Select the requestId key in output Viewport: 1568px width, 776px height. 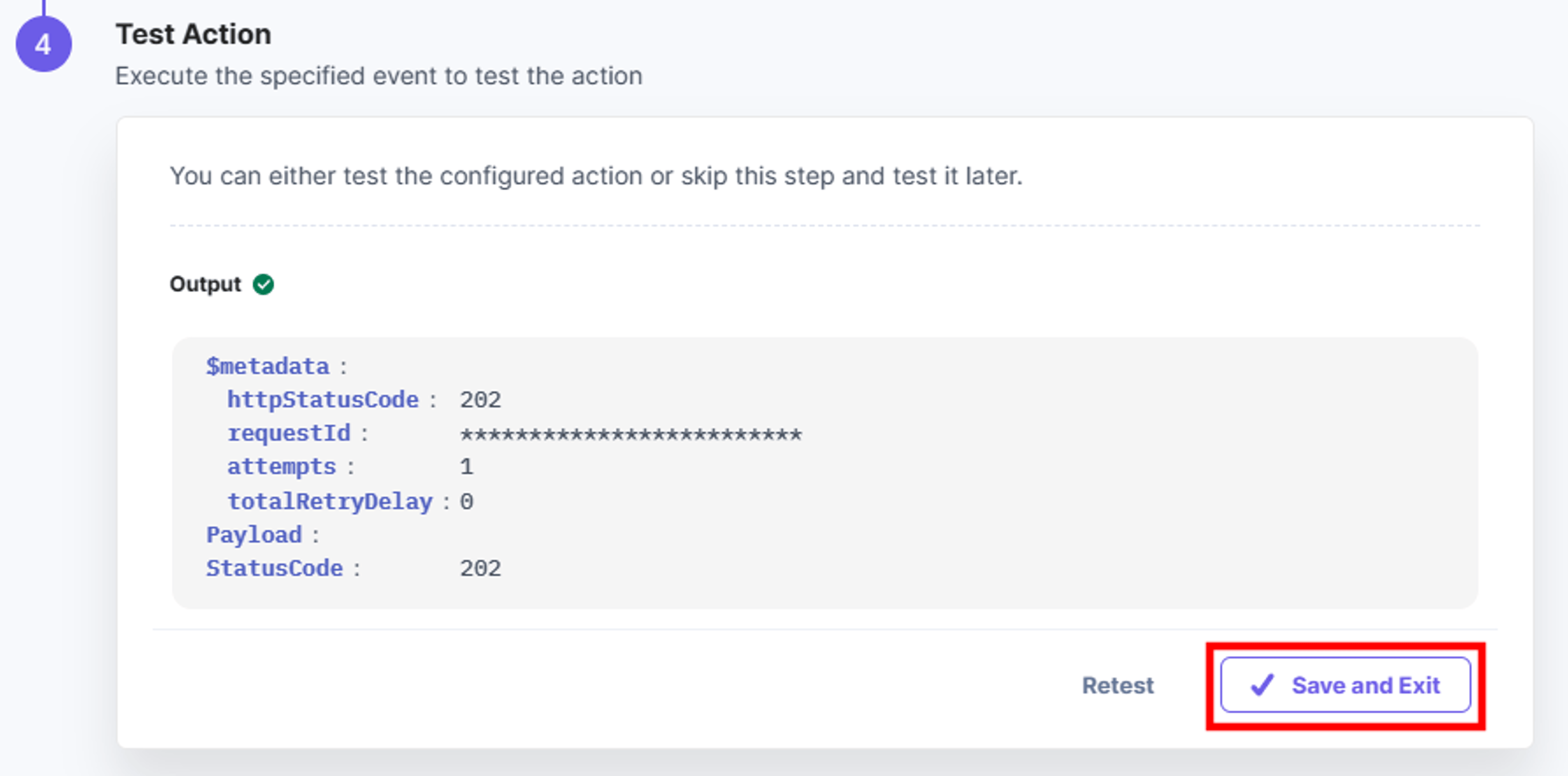tap(289, 433)
